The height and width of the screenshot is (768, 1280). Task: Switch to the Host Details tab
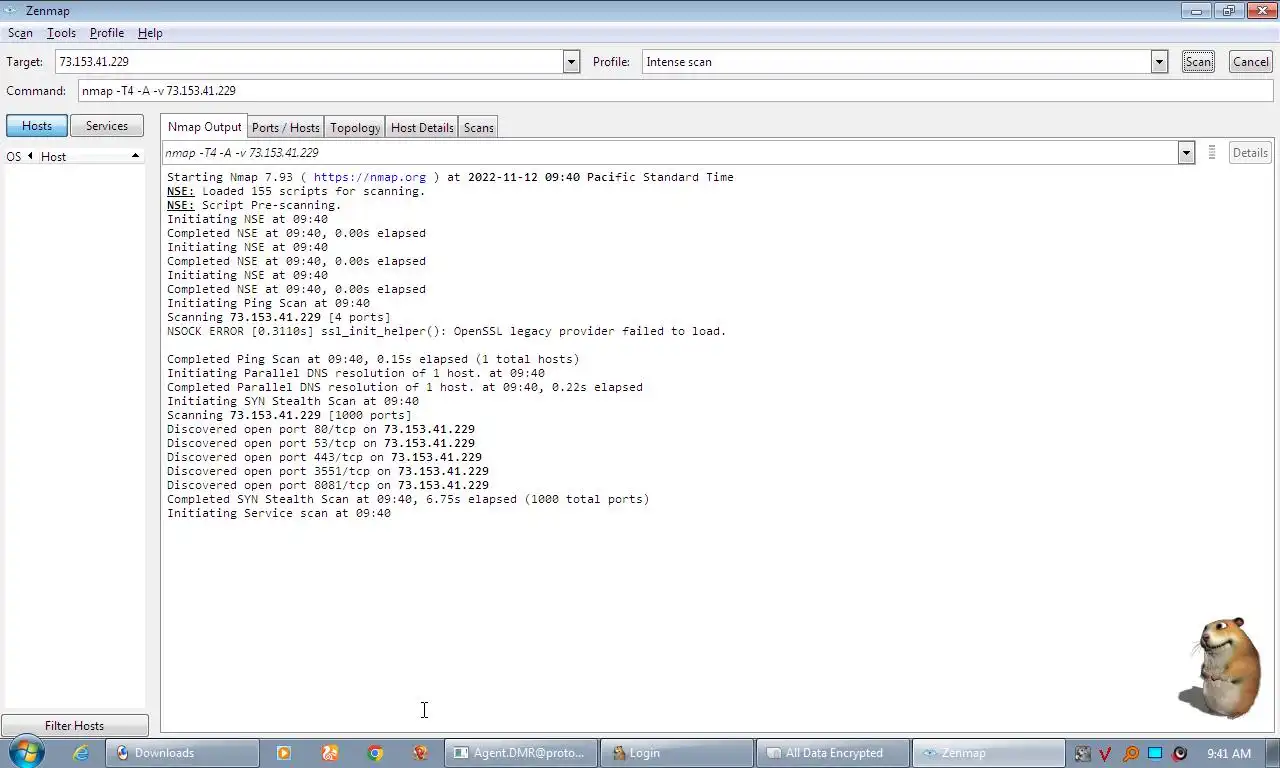[x=422, y=128]
